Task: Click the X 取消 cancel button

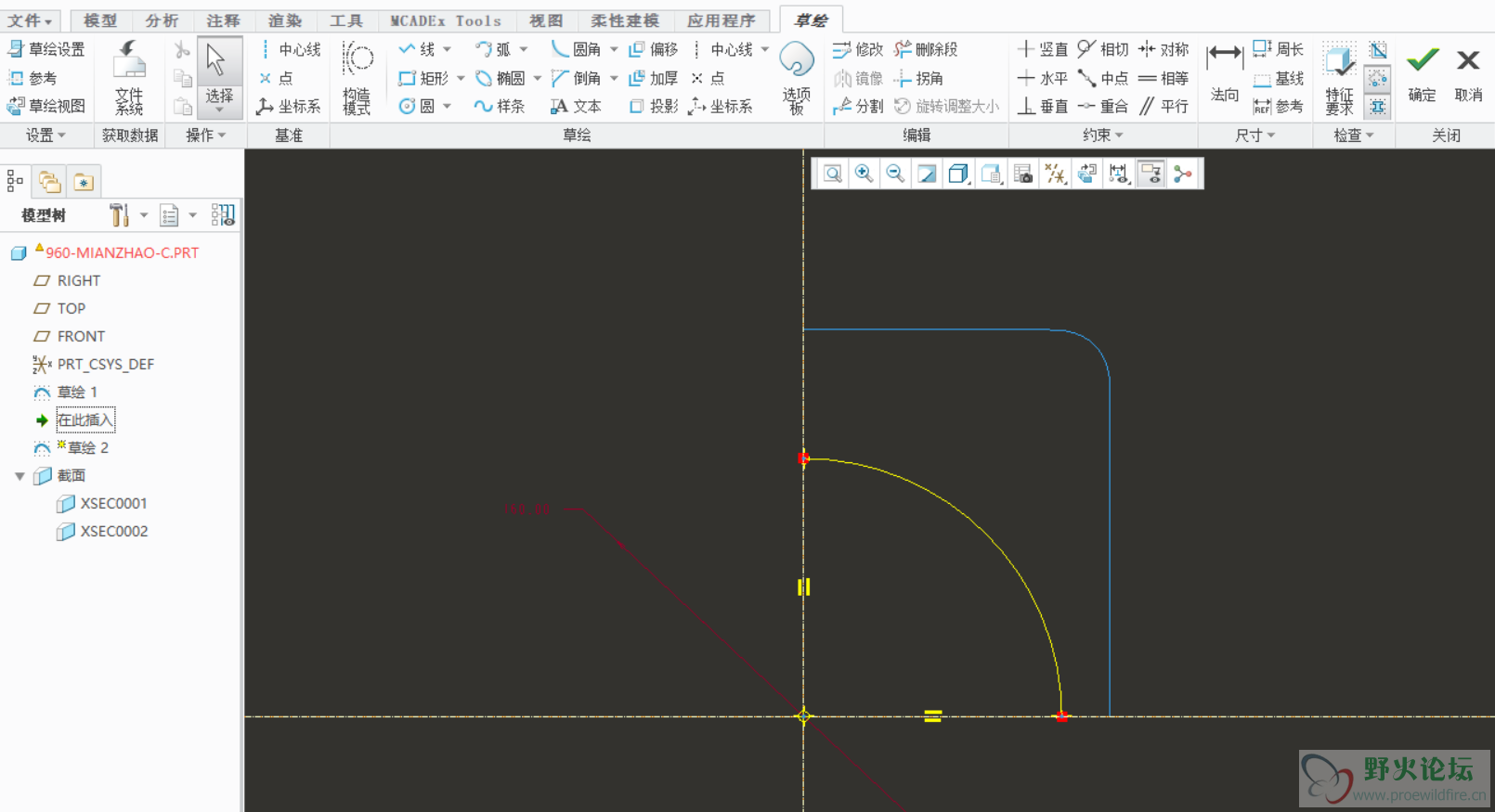Action: coord(1468,74)
